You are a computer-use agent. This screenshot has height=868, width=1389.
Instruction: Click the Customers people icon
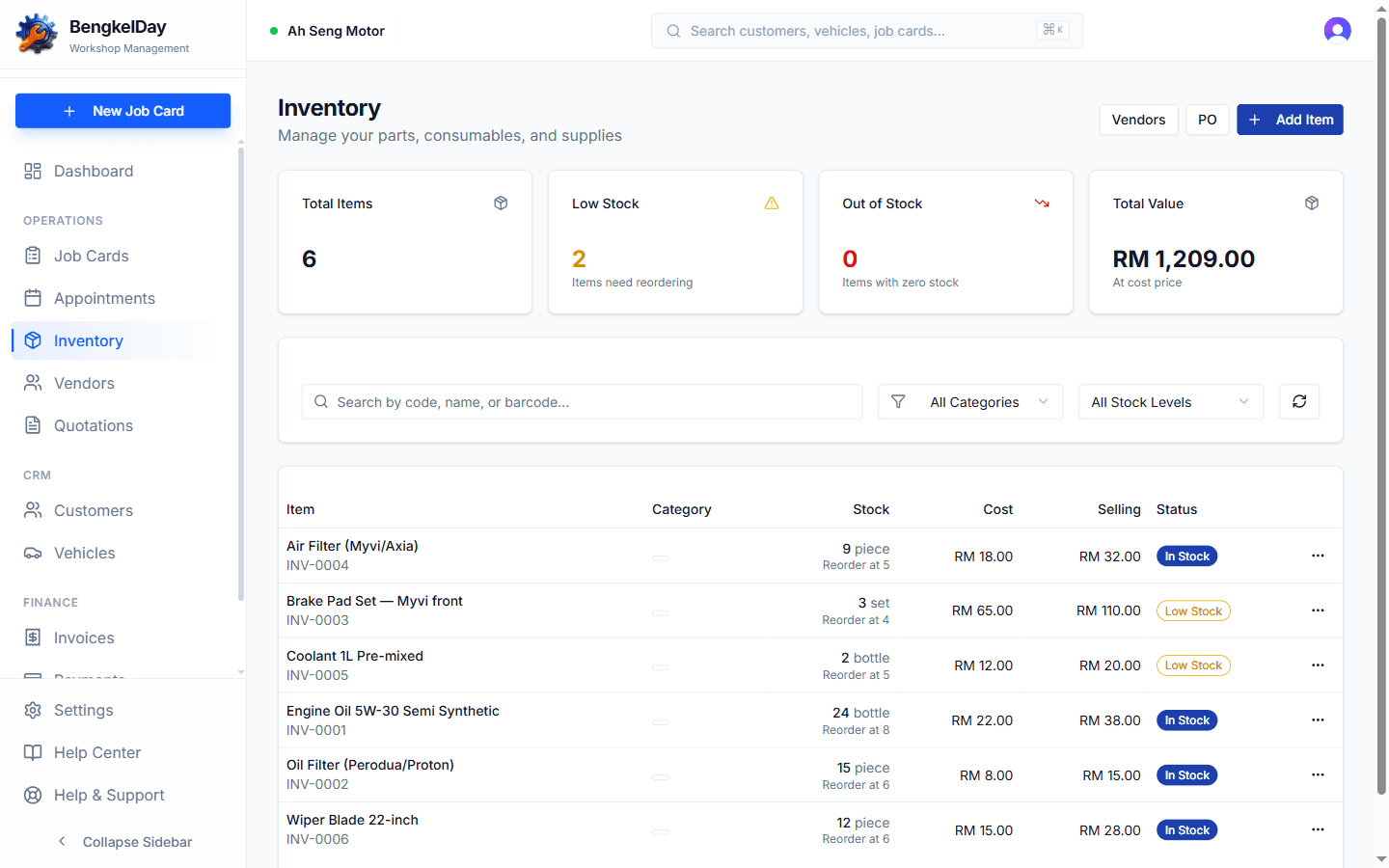pos(33,510)
